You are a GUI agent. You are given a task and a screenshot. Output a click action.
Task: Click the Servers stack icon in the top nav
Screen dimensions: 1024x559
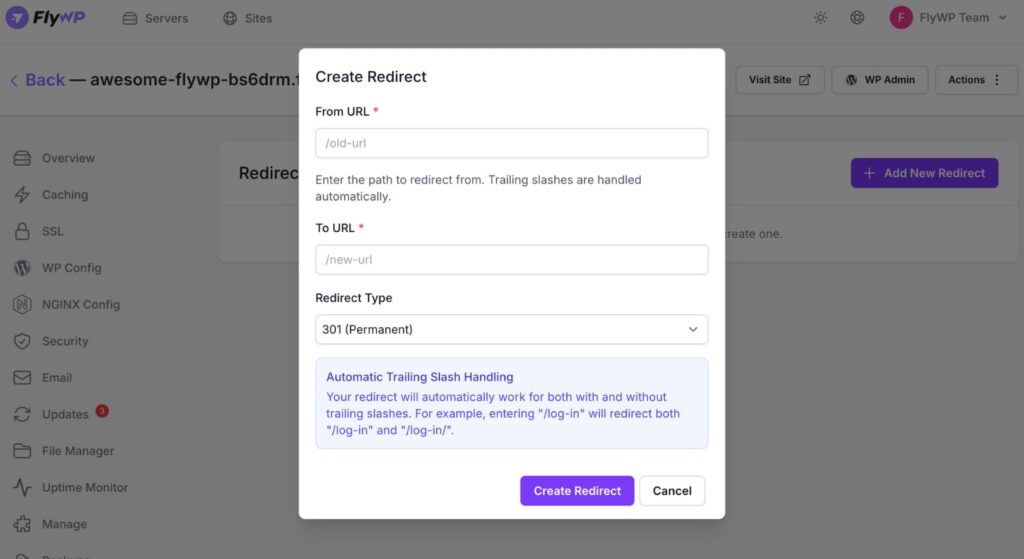(x=130, y=18)
